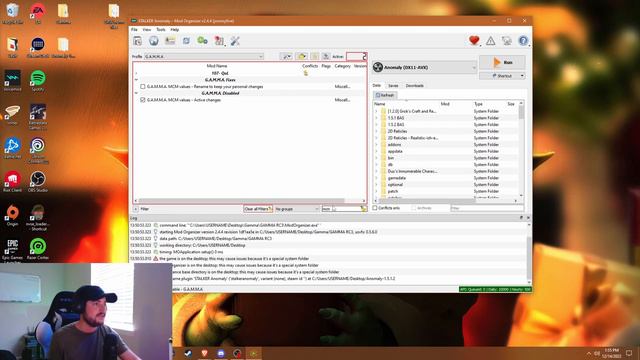
Task: Disable 'G.A.M.M.A. MCM values - Active changes' checkbox
Action: coord(142,100)
